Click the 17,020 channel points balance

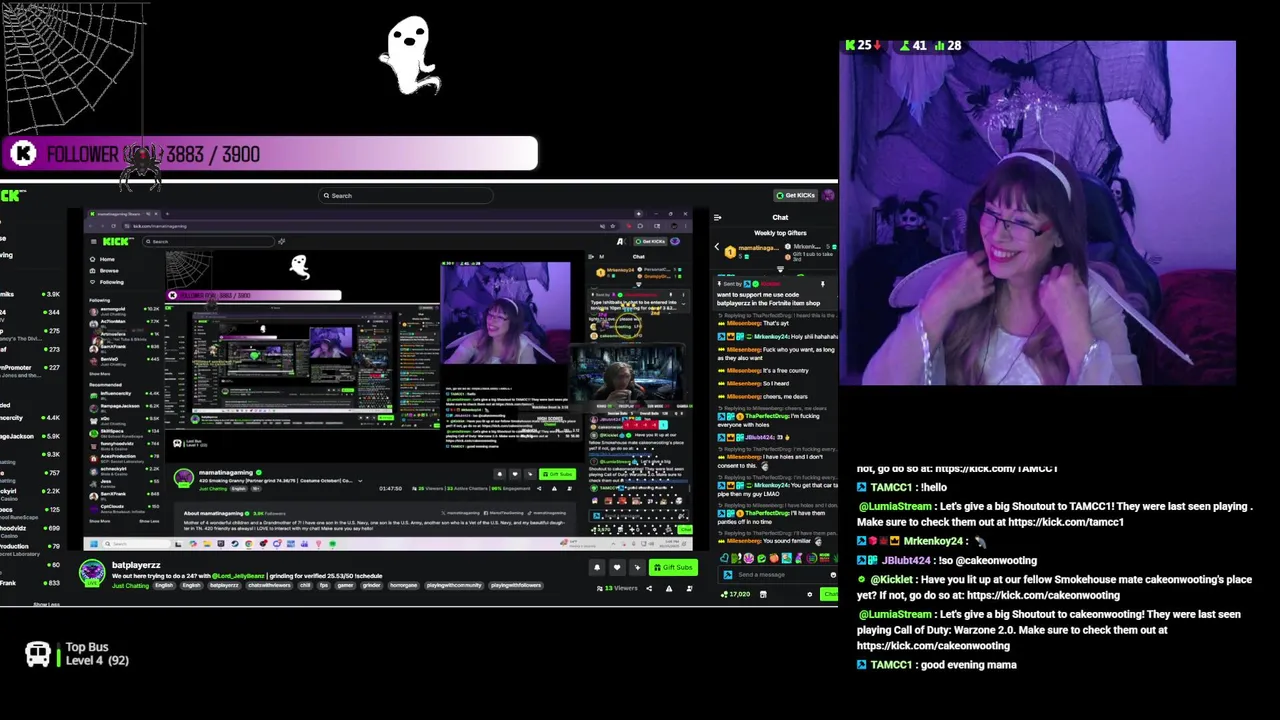(736, 594)
